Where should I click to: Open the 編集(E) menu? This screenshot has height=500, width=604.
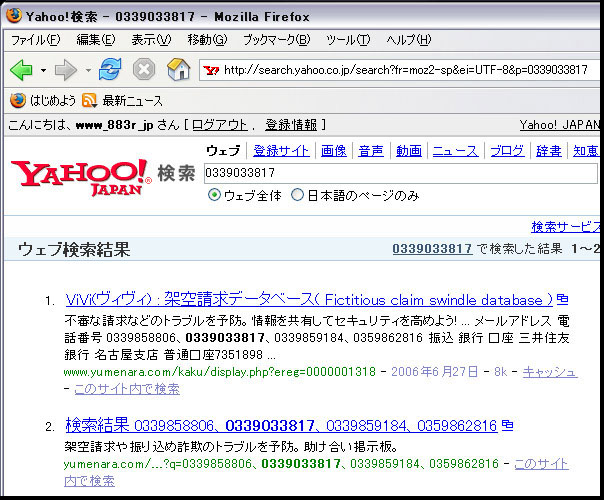(x=96, y=40)
